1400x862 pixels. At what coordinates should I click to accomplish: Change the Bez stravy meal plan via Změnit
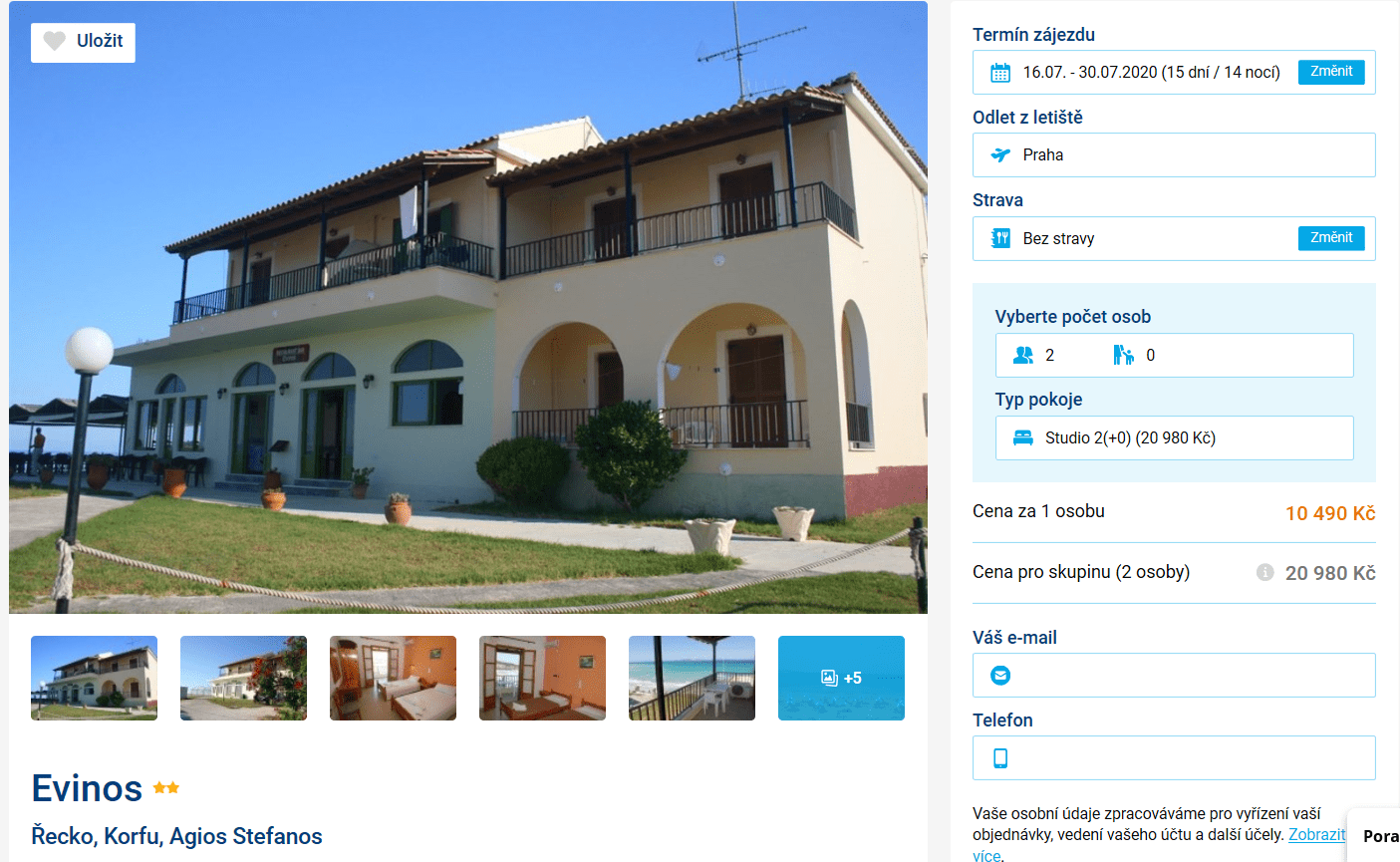pyautogui.click(x=1331, y=238)
